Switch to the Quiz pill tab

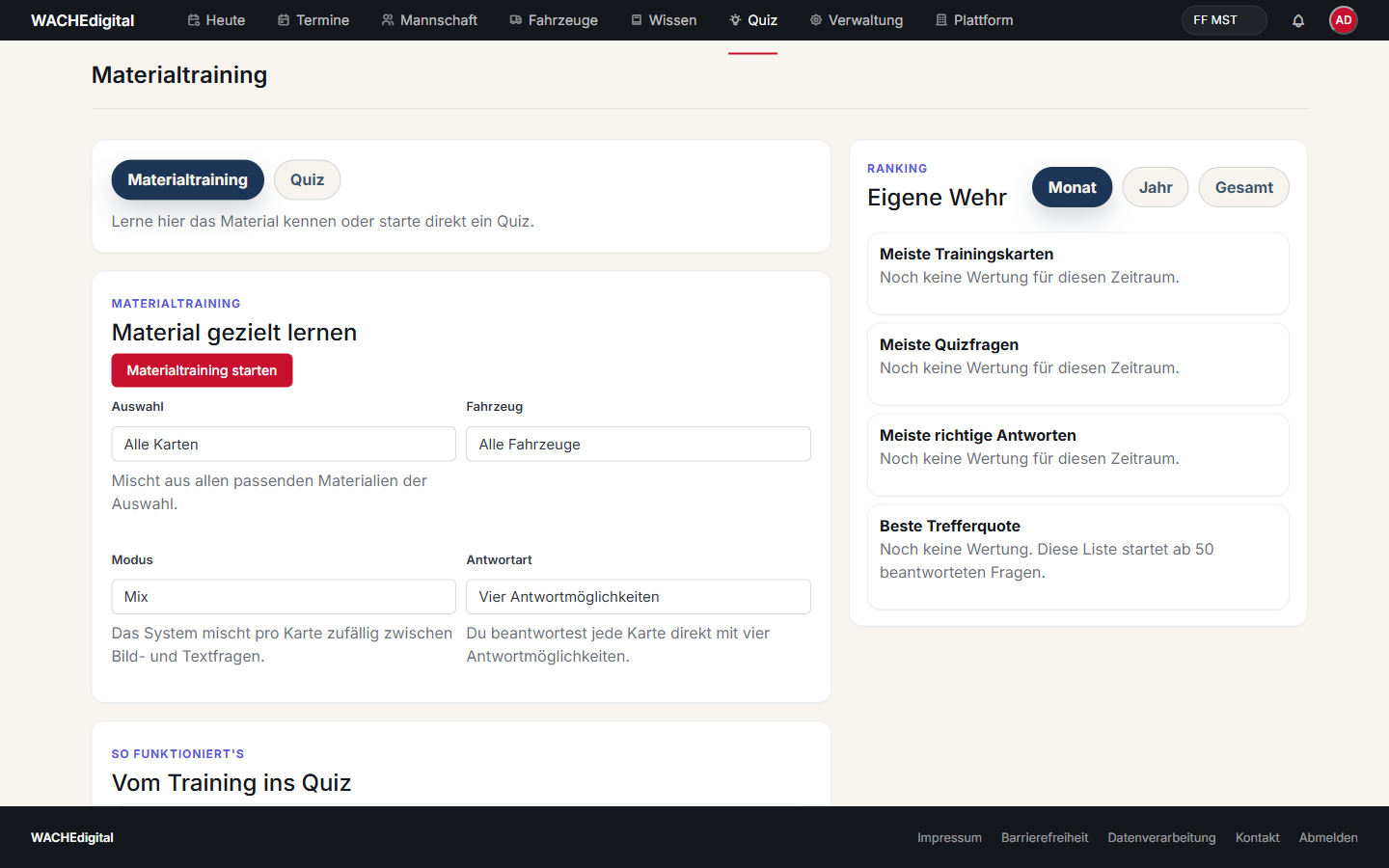308,180
